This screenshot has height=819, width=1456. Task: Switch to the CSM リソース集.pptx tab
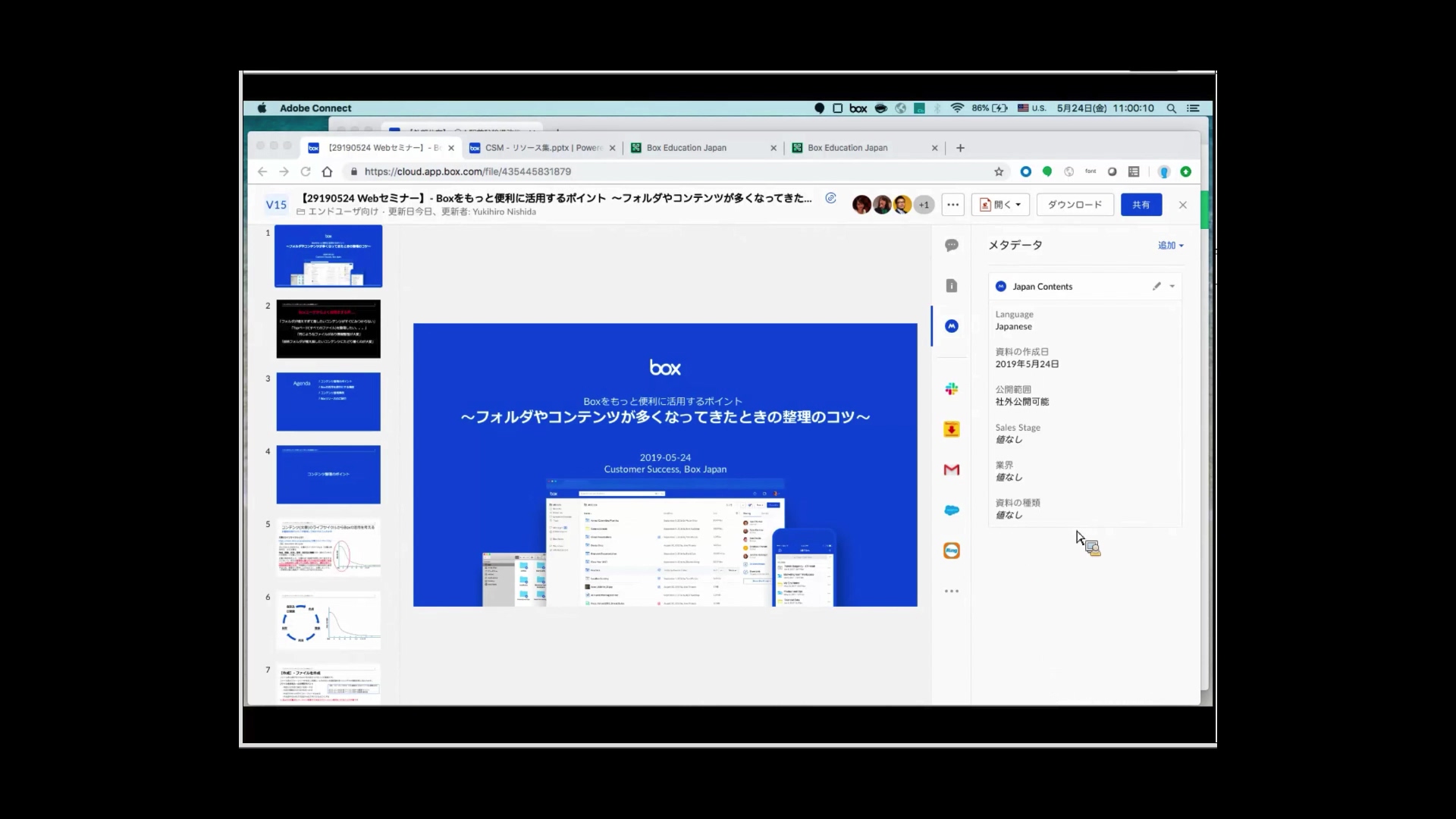(540, 148)
